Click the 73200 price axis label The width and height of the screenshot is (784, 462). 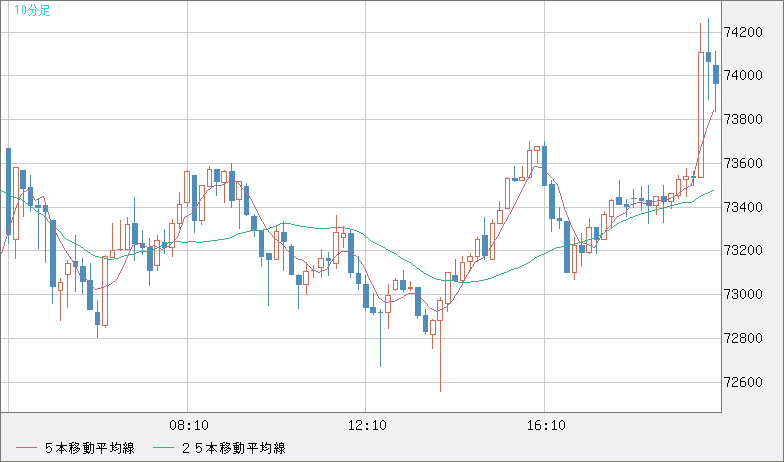click(744, 250)
